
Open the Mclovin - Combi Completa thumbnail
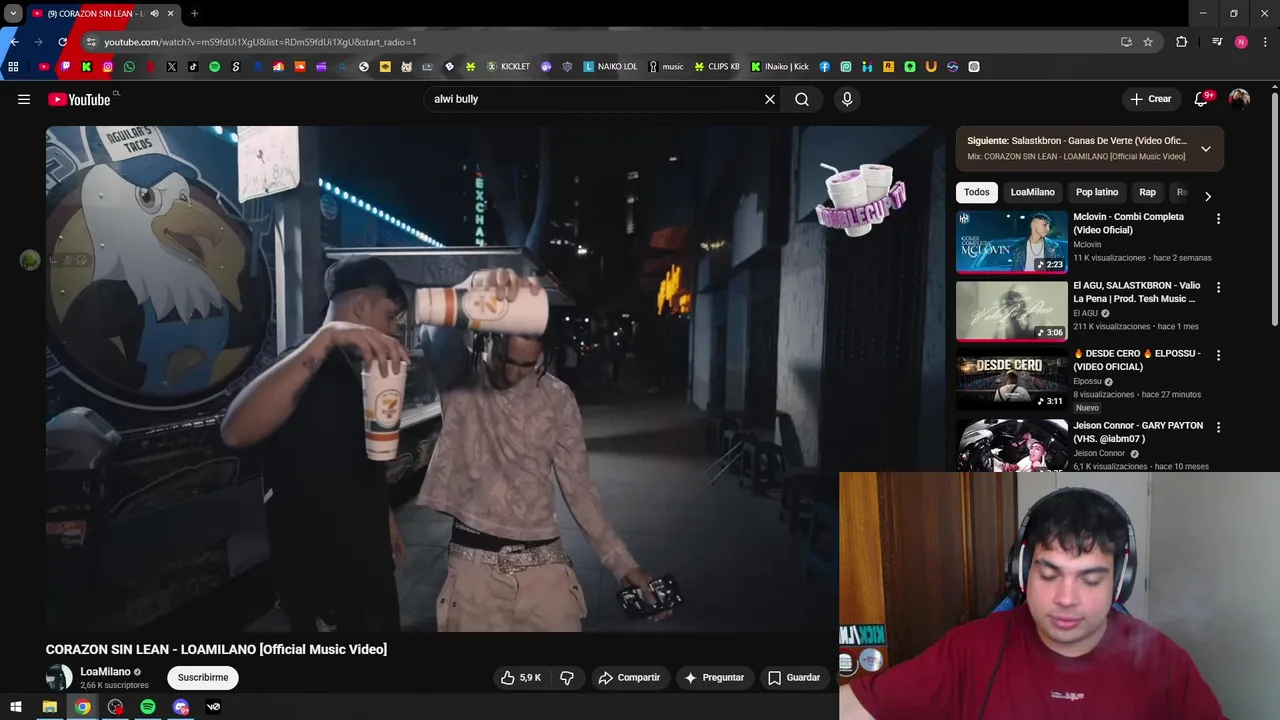[1012, 241]
